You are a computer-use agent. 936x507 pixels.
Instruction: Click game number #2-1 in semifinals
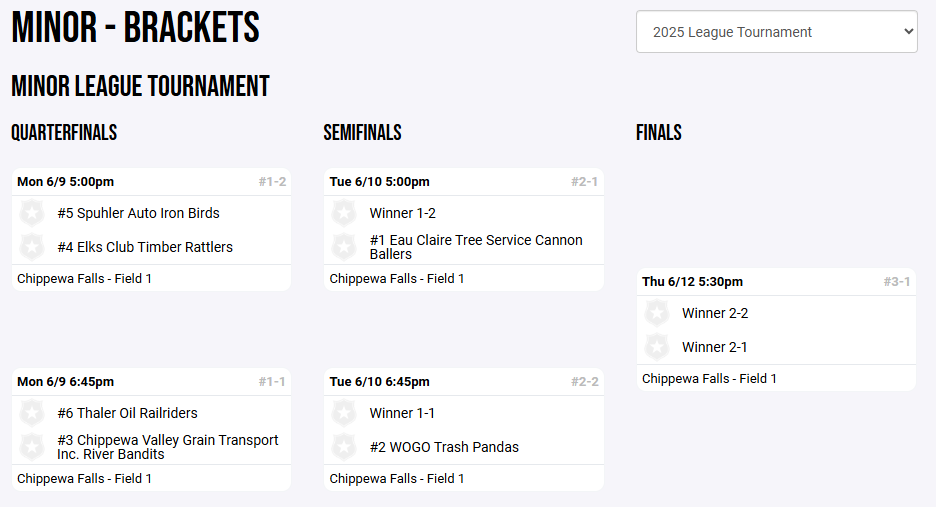(x=584, y=182)
